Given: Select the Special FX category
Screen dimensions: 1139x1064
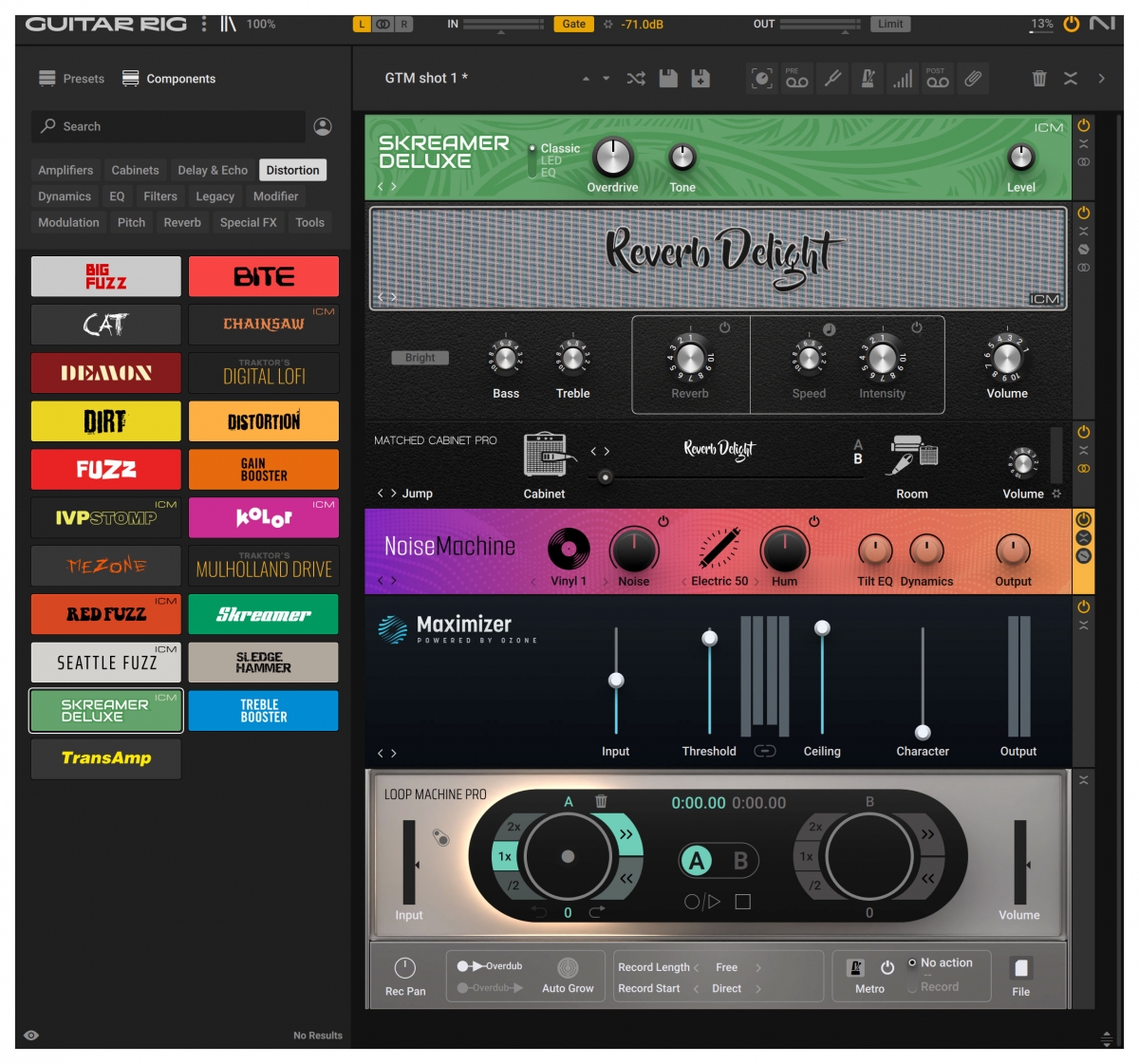Looking at the screenshot, I should [x=249, y=222].
